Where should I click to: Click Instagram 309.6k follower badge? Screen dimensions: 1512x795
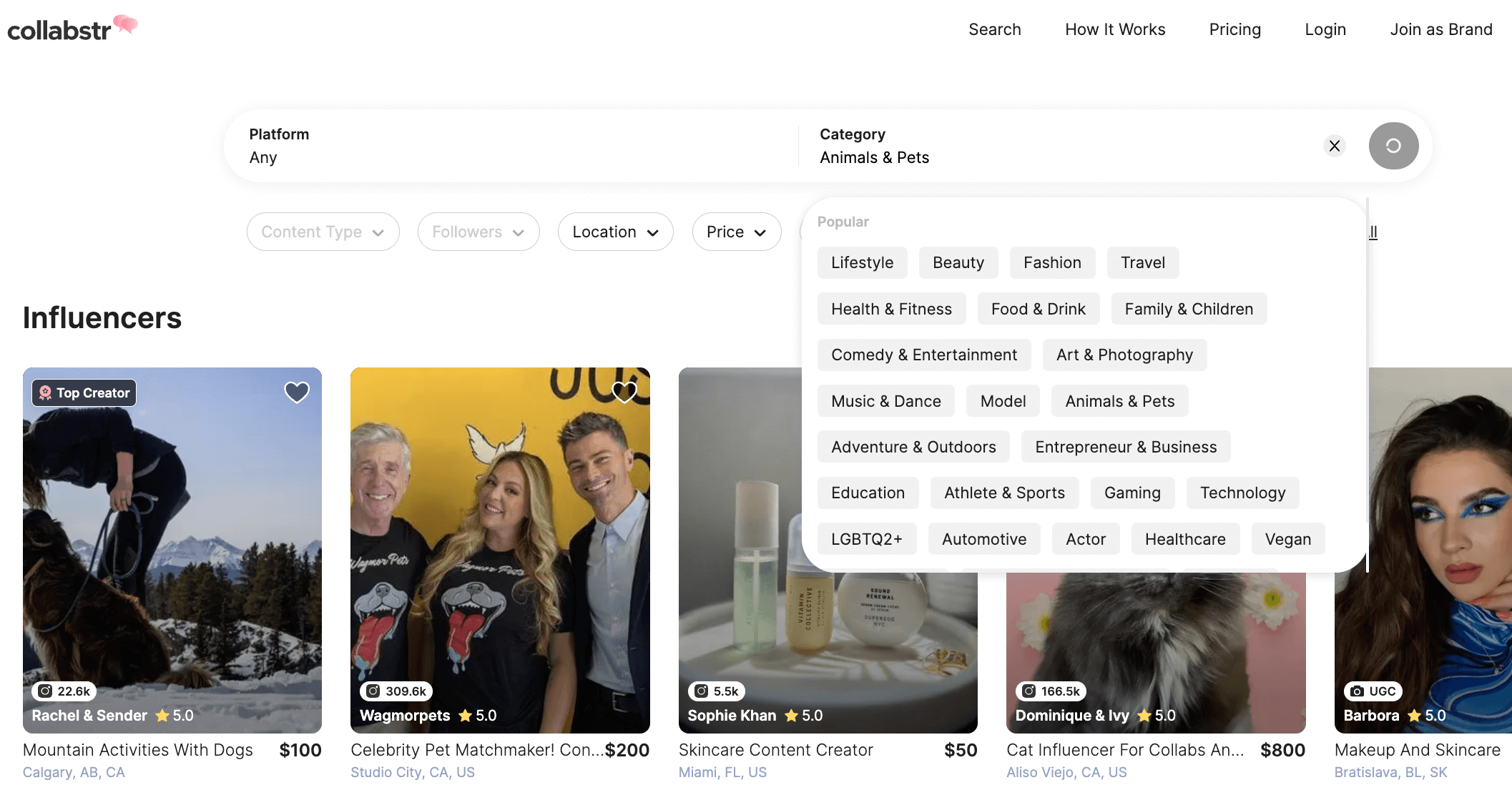pyautogui.click(x=396, y=691)
